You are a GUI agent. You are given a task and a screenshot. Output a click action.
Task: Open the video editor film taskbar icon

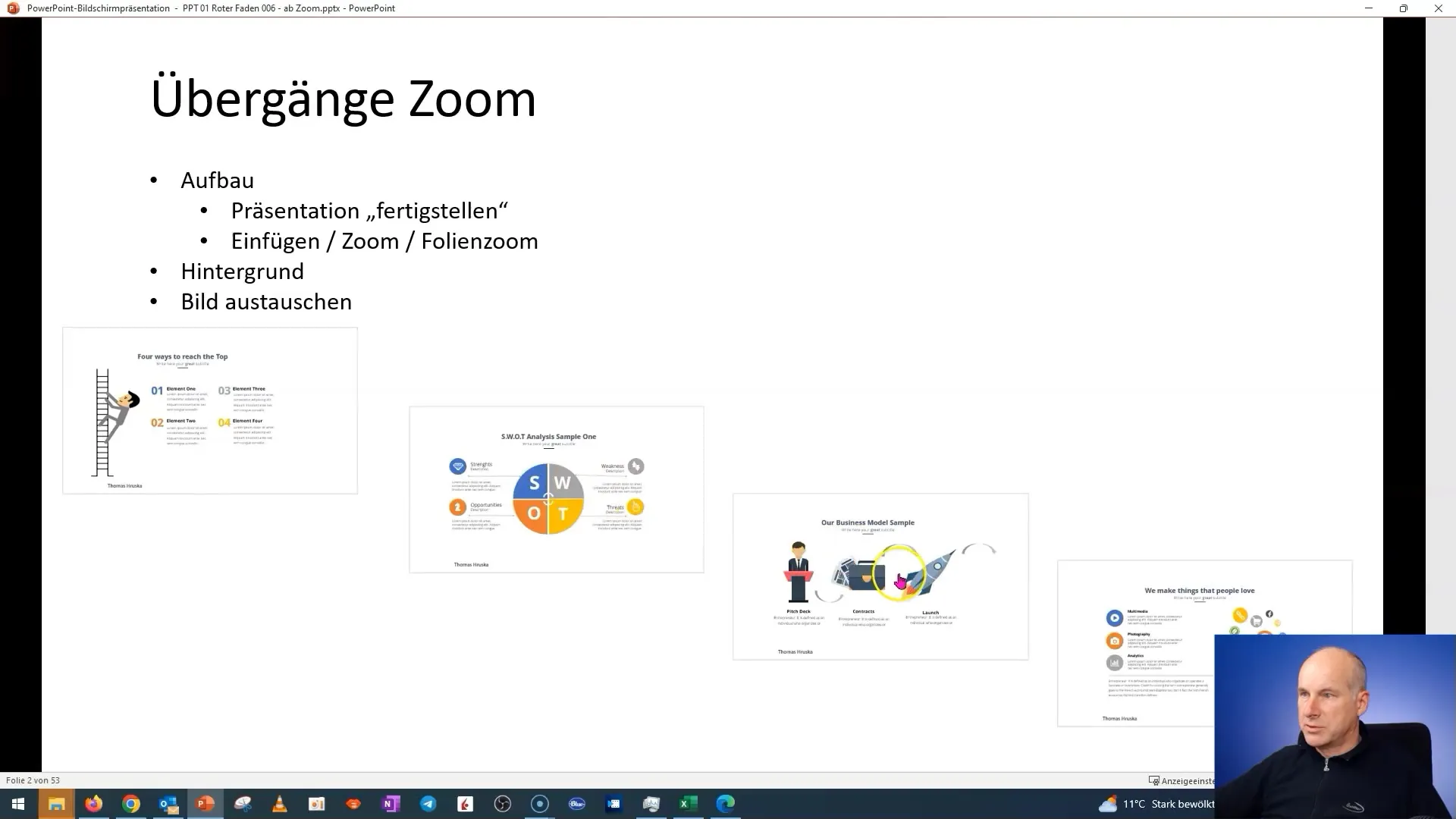(613, 804)
